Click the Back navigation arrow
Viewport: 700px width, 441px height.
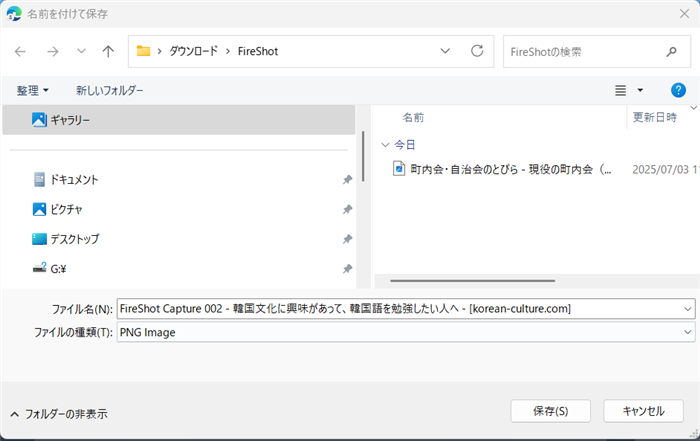[21, 50]
